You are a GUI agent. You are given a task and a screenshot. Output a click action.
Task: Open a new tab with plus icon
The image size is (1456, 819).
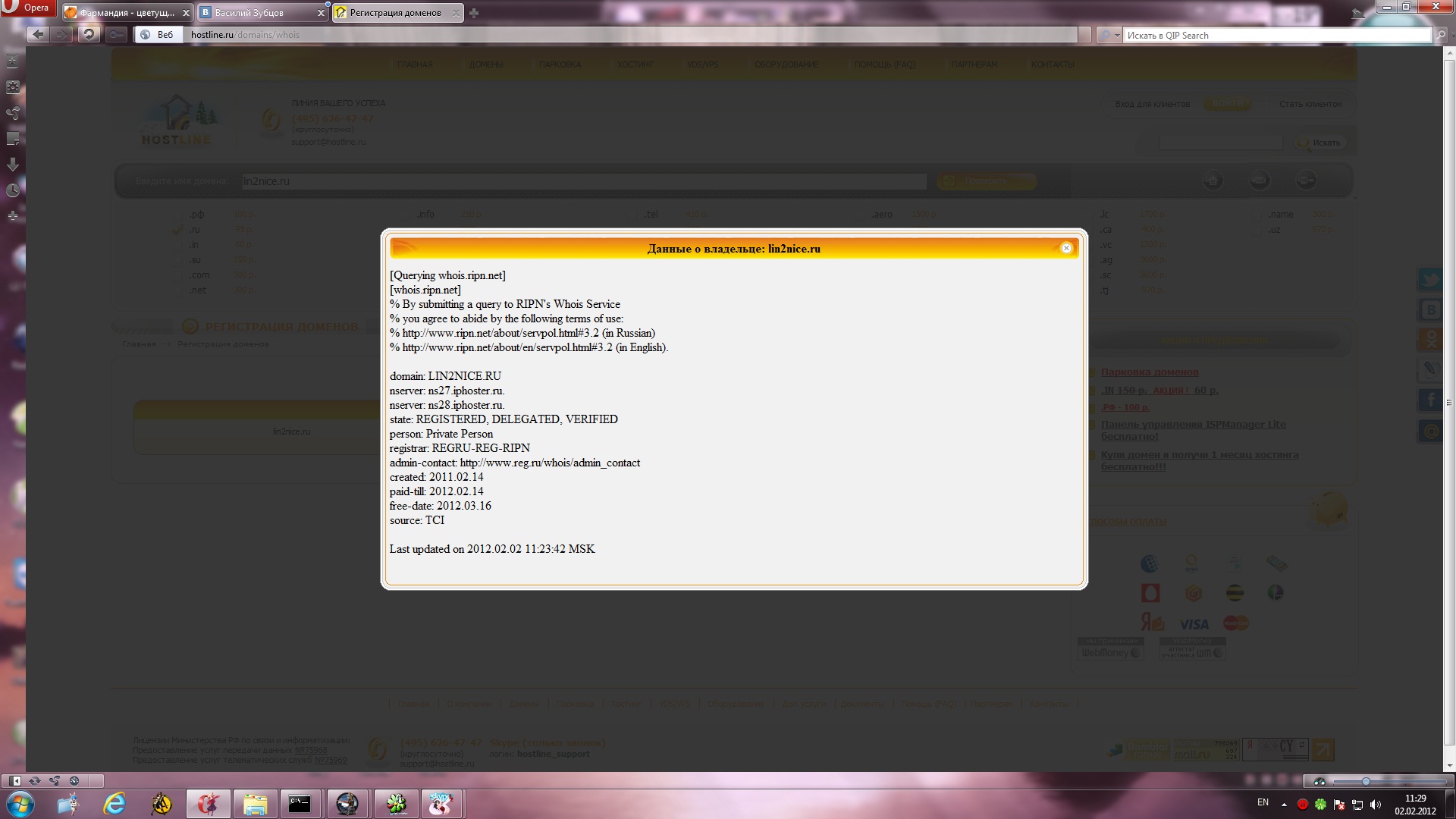click(474, 13)
